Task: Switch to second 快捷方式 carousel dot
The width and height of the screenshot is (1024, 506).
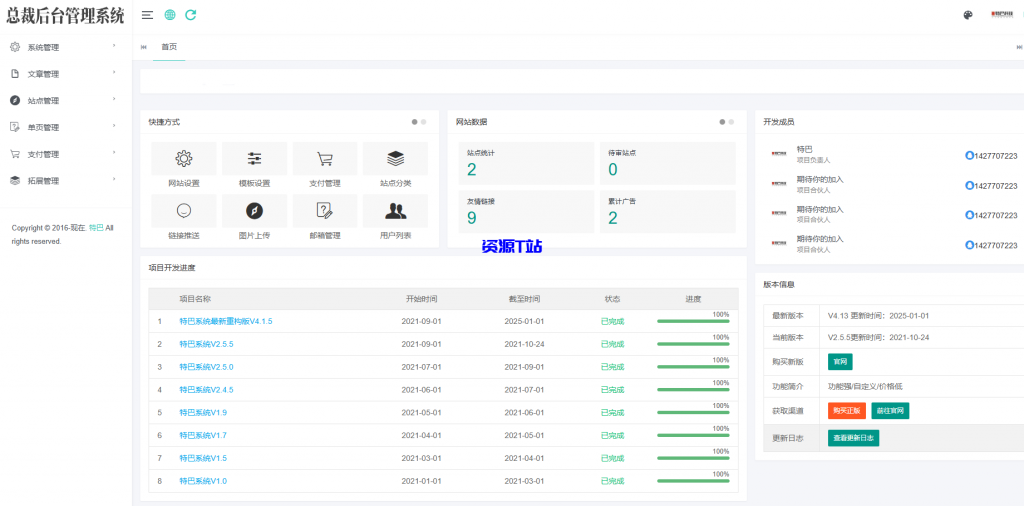Action: click(x=424, y=122)
